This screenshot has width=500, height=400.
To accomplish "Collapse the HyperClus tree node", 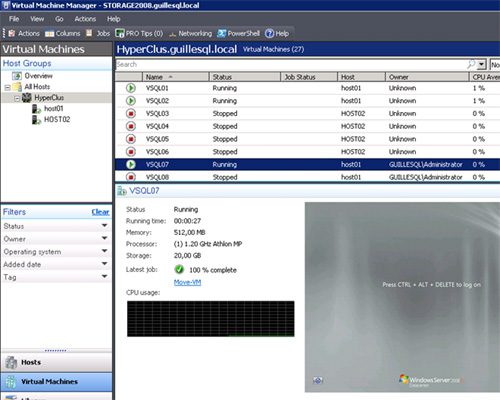I will point(17,98).
